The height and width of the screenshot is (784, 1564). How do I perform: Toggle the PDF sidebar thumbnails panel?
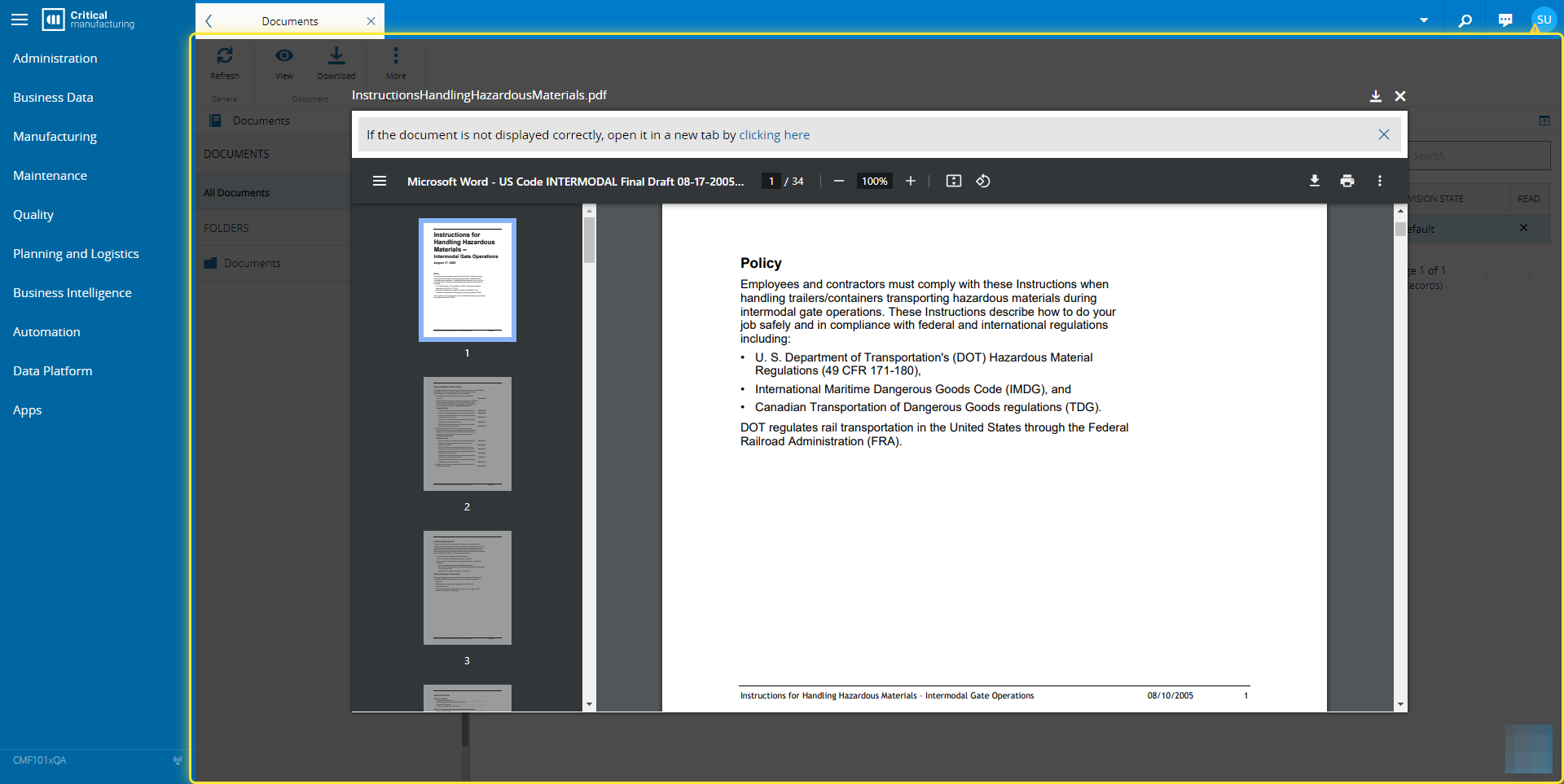pos(380,181)
